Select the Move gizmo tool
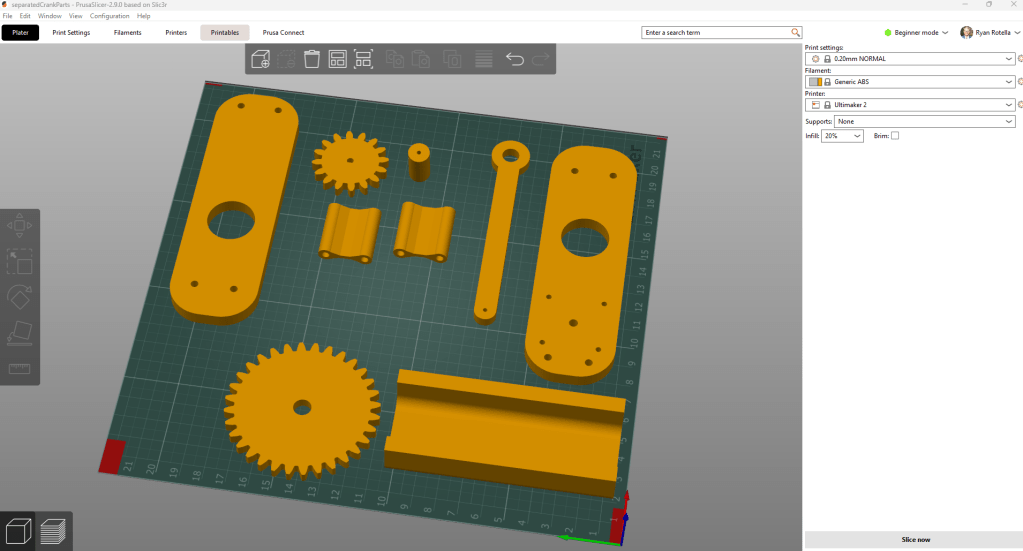 [19, 226]
